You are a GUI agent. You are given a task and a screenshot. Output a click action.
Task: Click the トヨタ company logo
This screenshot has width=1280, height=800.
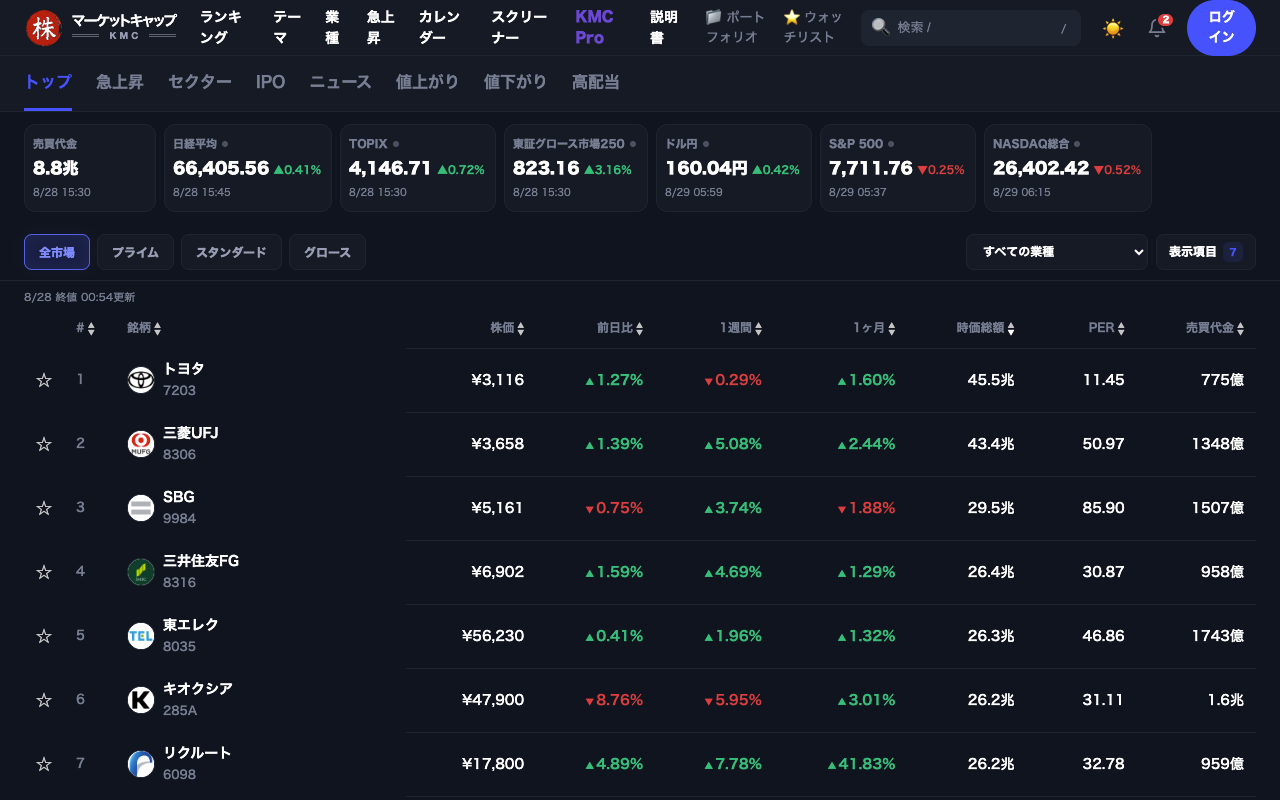point(141,380)
